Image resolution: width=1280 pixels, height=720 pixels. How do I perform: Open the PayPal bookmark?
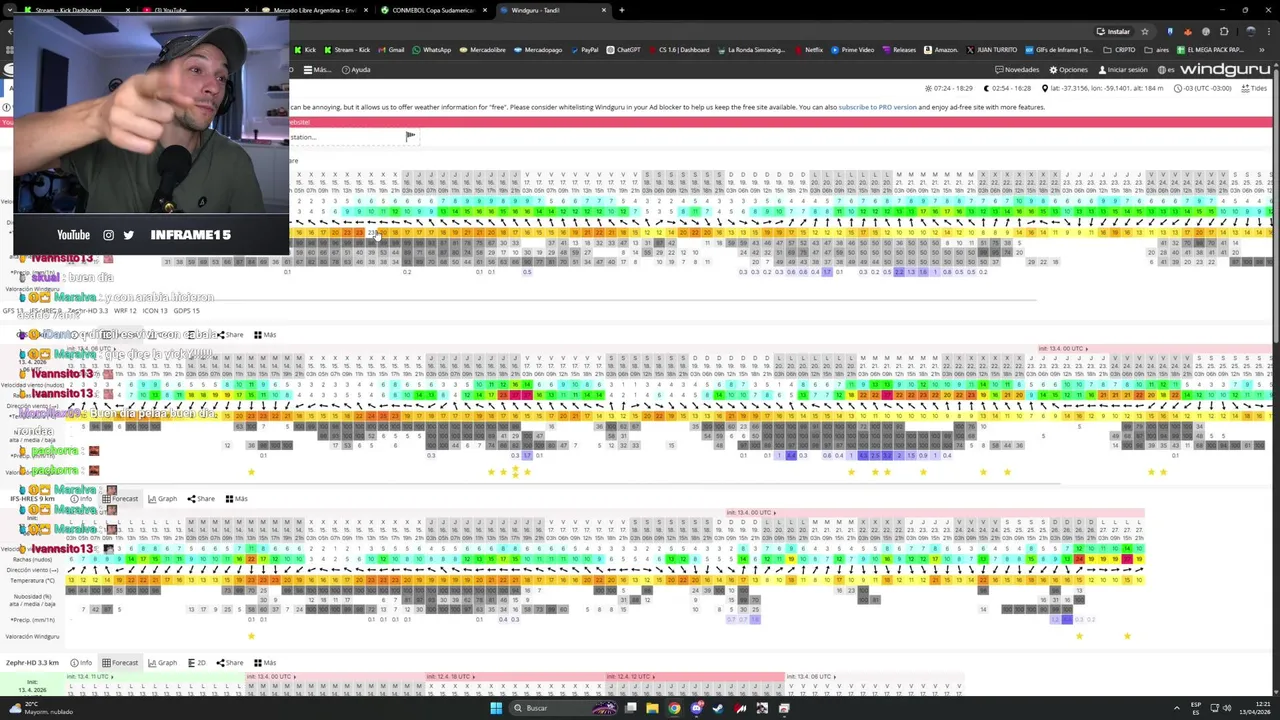click(584, 49)
